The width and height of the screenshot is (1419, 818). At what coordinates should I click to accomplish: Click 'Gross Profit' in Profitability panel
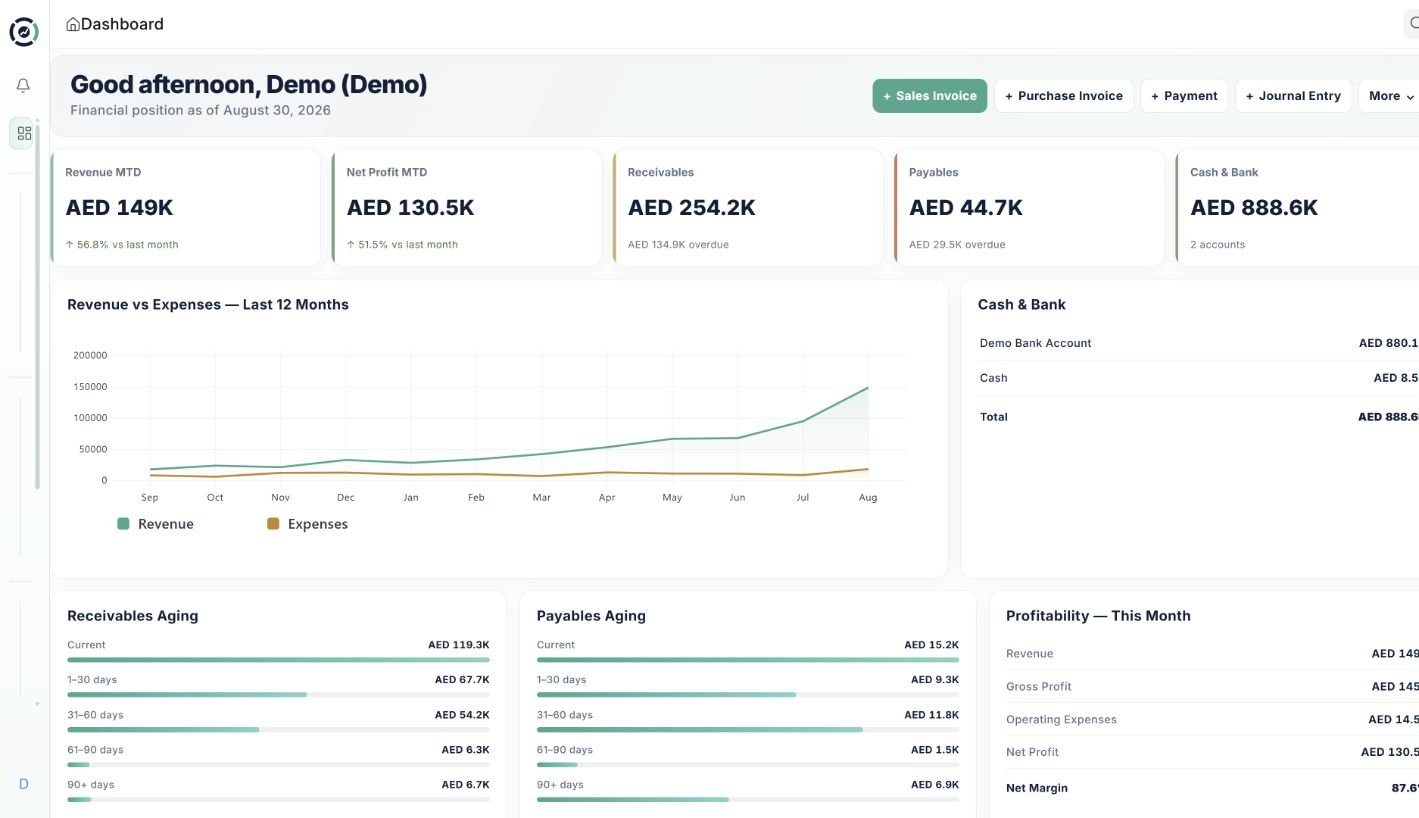tap(1039, 687)
